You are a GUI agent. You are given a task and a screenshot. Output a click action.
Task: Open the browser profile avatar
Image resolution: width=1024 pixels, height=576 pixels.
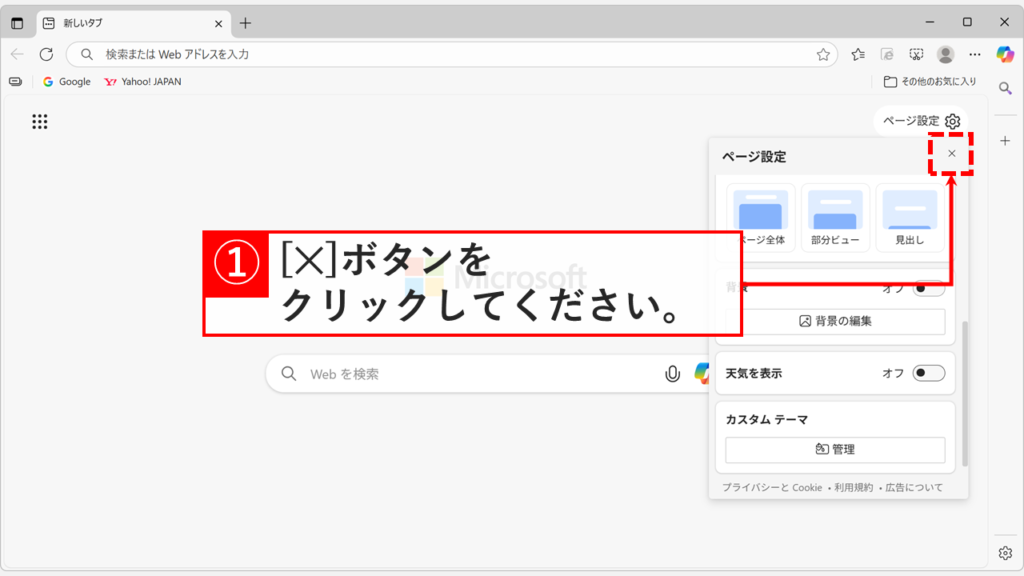[x=945, y=55]
